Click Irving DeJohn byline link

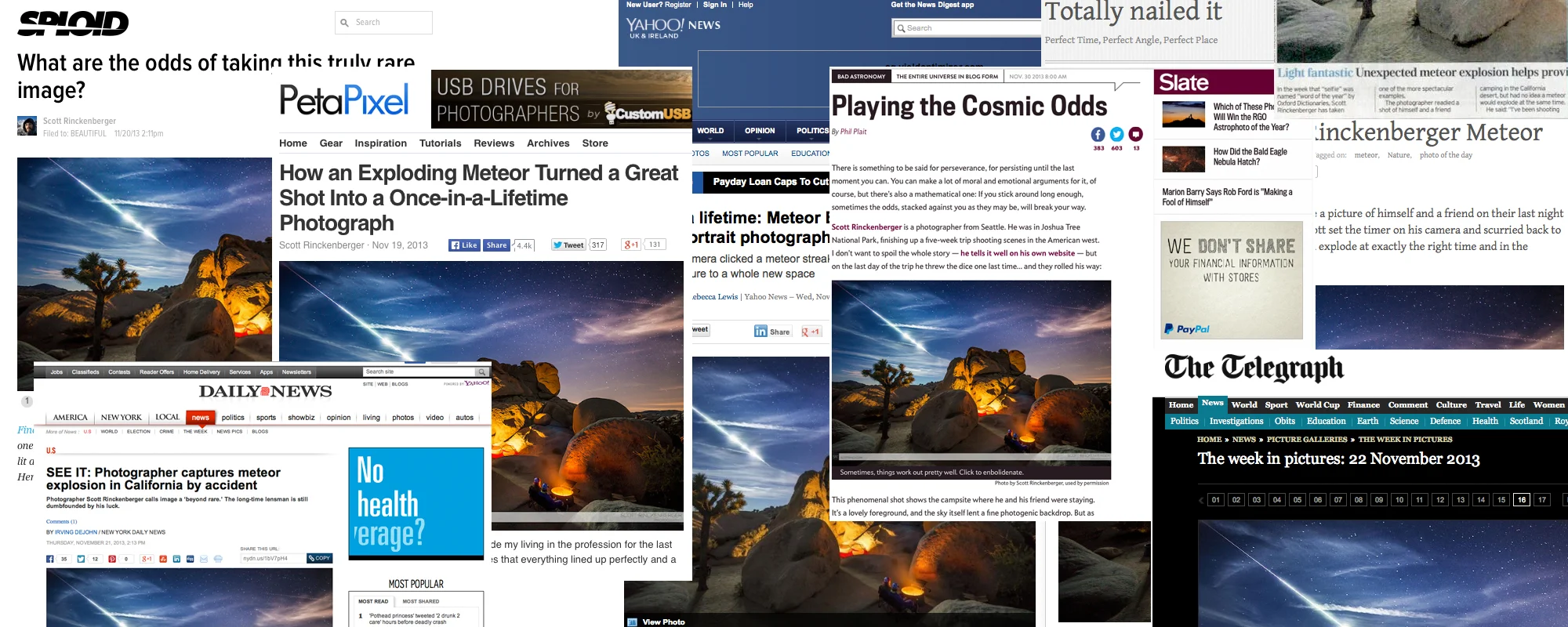(76, 532)
